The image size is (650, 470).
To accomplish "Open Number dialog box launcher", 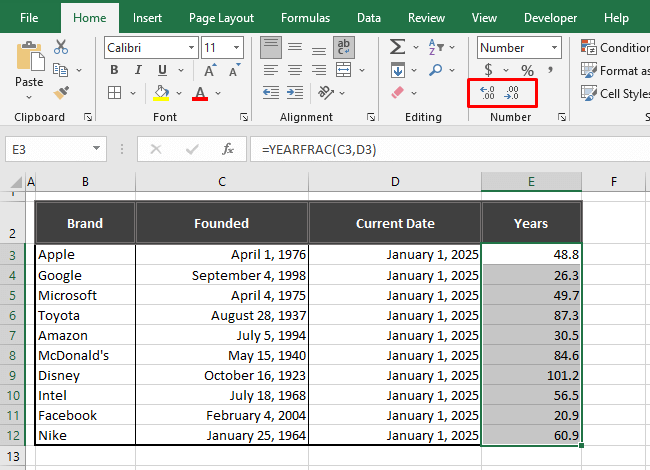I will point(562,117).
